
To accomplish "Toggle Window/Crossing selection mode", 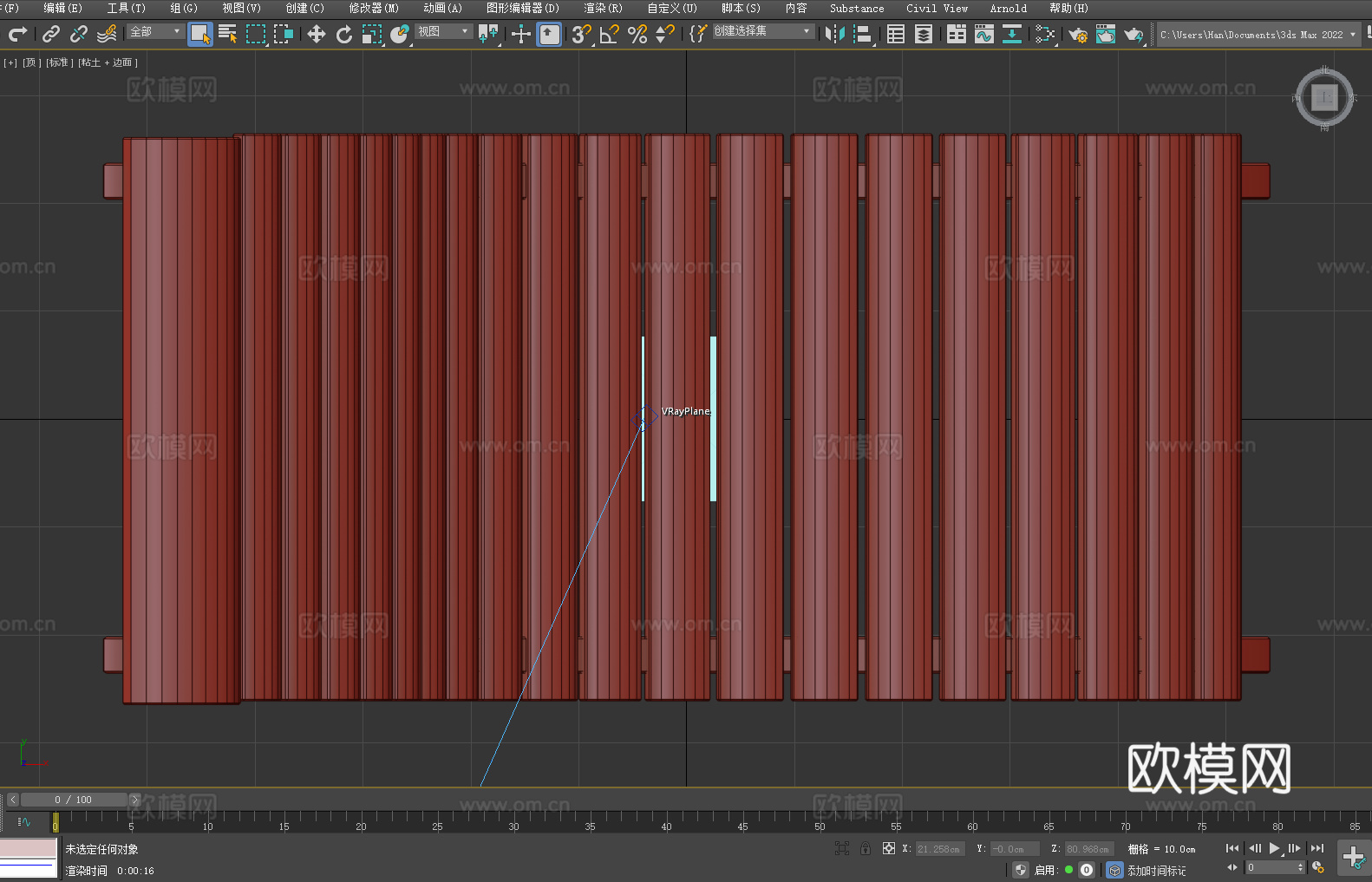I will pos(284,34).
